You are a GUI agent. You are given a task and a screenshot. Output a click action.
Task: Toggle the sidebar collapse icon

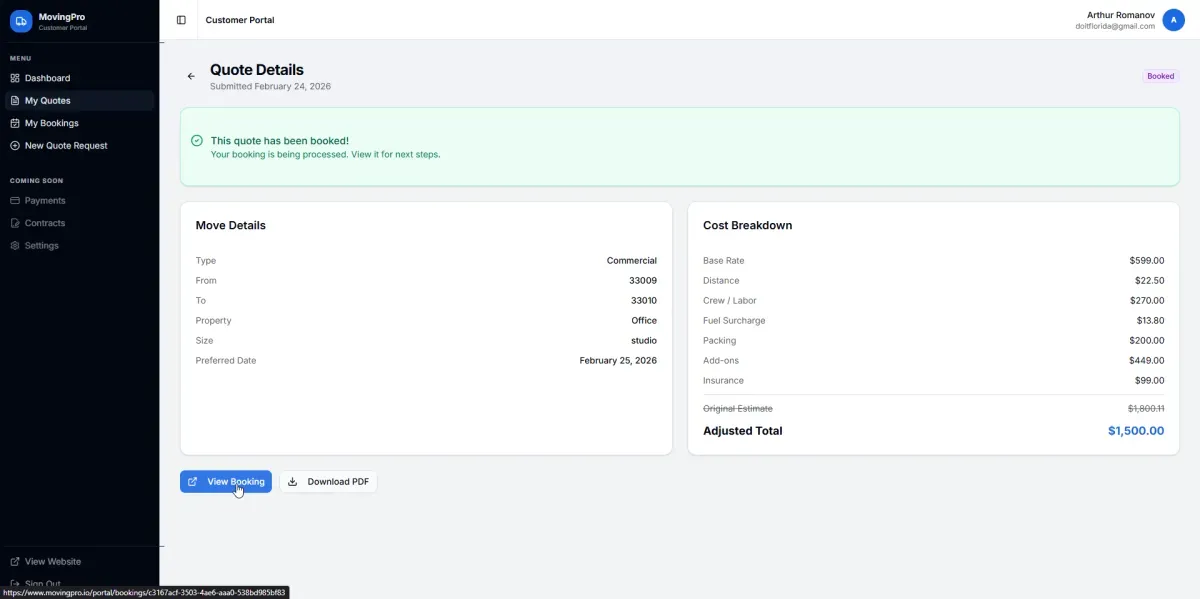(x=181, y=20)
